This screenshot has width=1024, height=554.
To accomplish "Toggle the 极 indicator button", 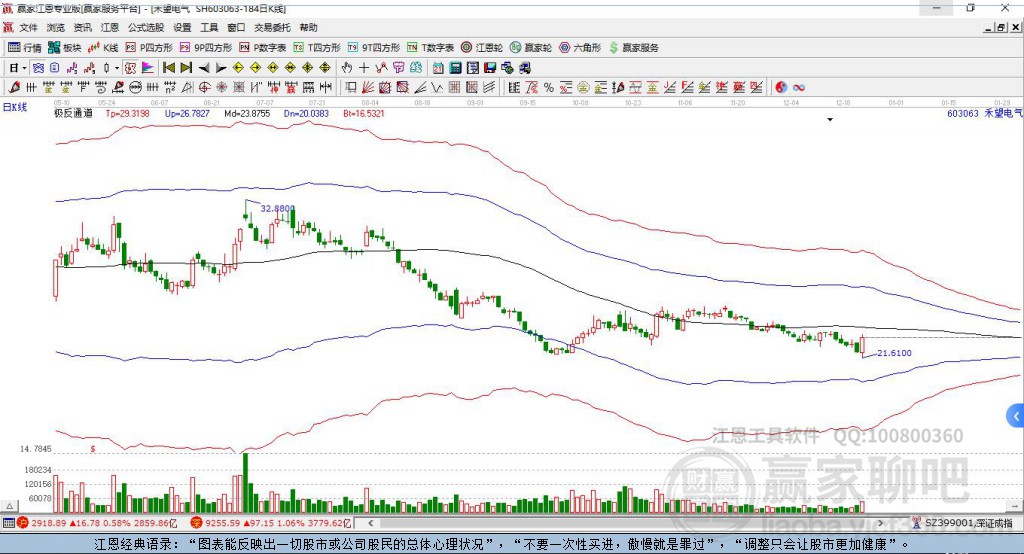I will pyautogui.click(x=130, y=68).
